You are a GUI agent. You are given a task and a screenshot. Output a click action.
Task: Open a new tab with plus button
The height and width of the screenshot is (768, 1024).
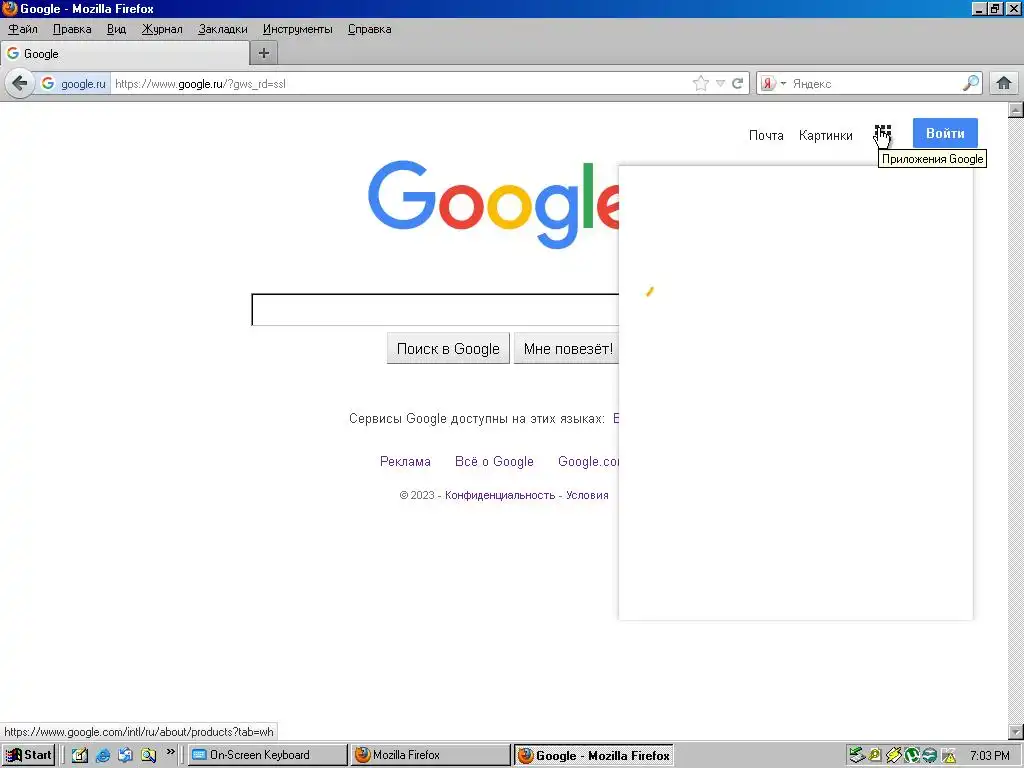264,53
